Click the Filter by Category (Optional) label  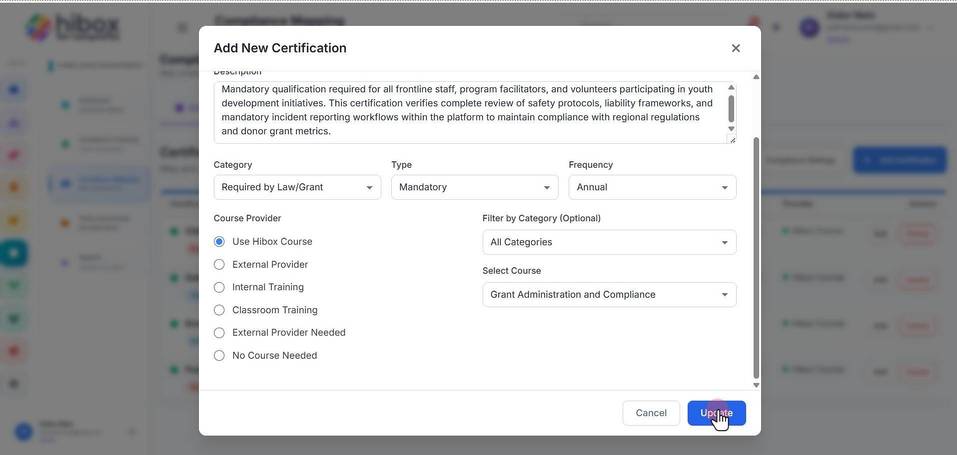[541, 218]
